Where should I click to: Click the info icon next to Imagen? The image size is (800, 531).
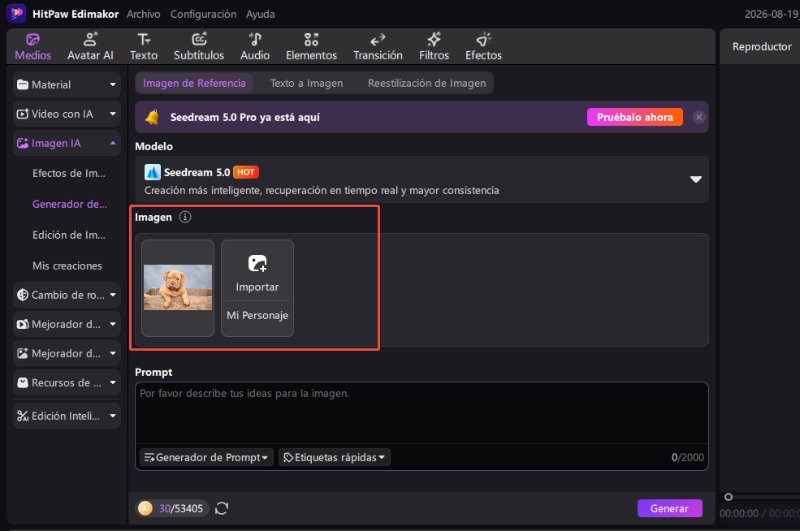[185, 217]
